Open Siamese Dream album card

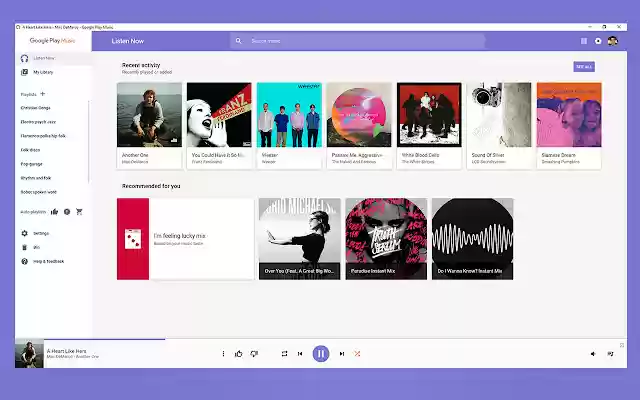(x=569, y=126)
